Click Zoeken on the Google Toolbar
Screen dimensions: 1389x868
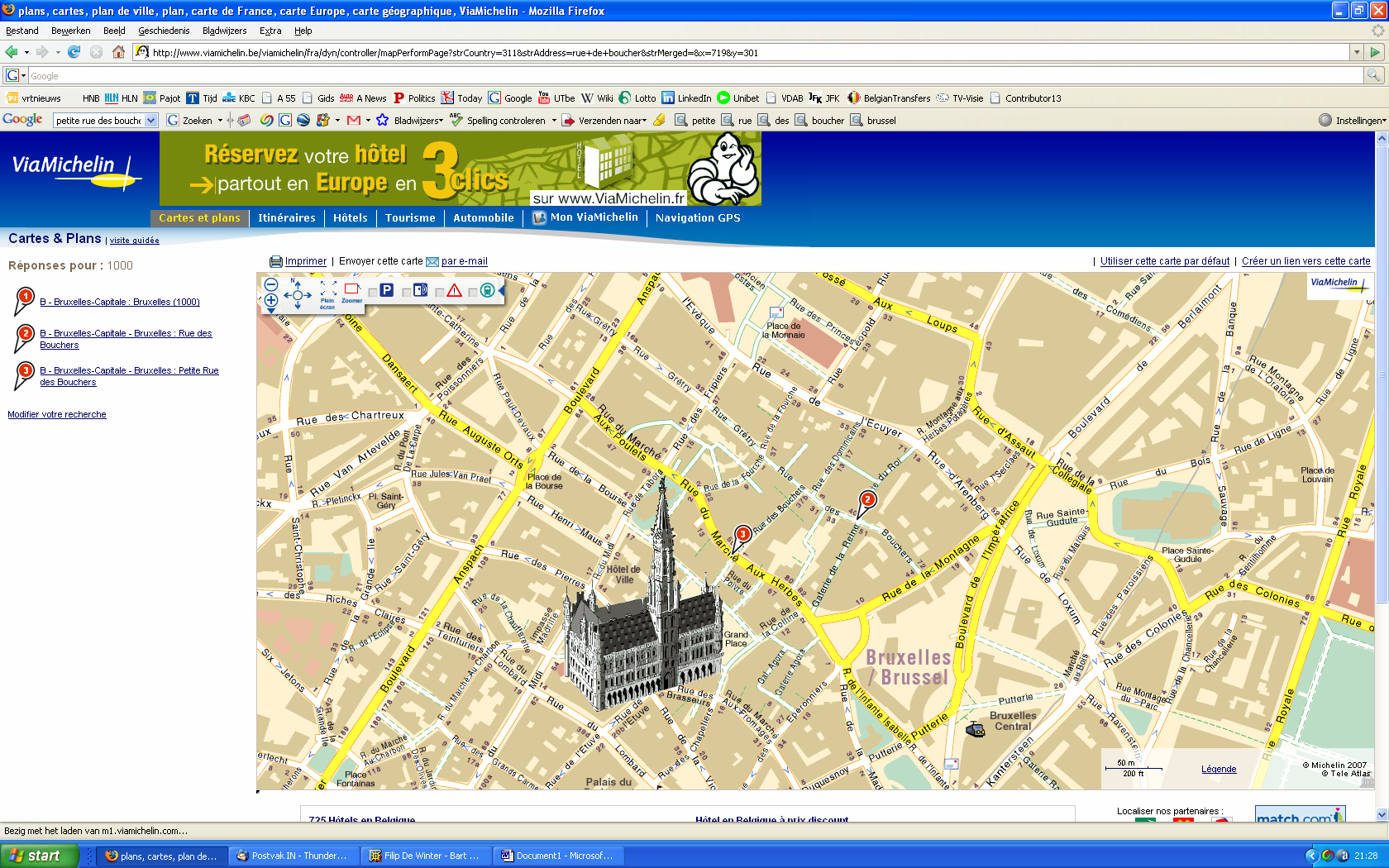(x=190, y=121)
